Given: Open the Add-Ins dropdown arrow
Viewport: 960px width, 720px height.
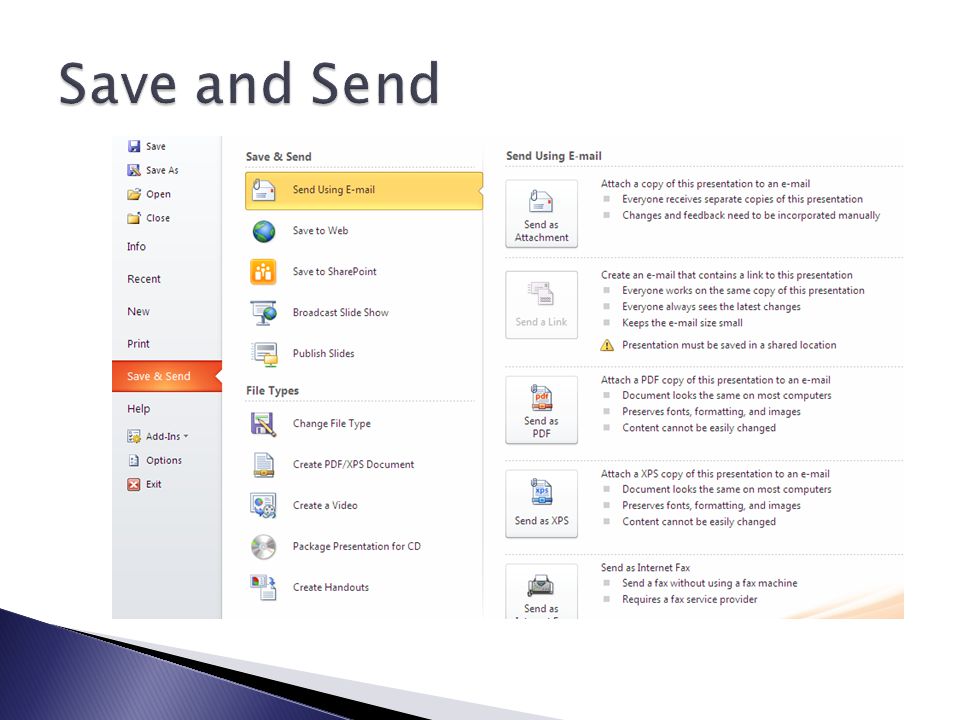Looking at the screenshot, I should click(186, 437).
